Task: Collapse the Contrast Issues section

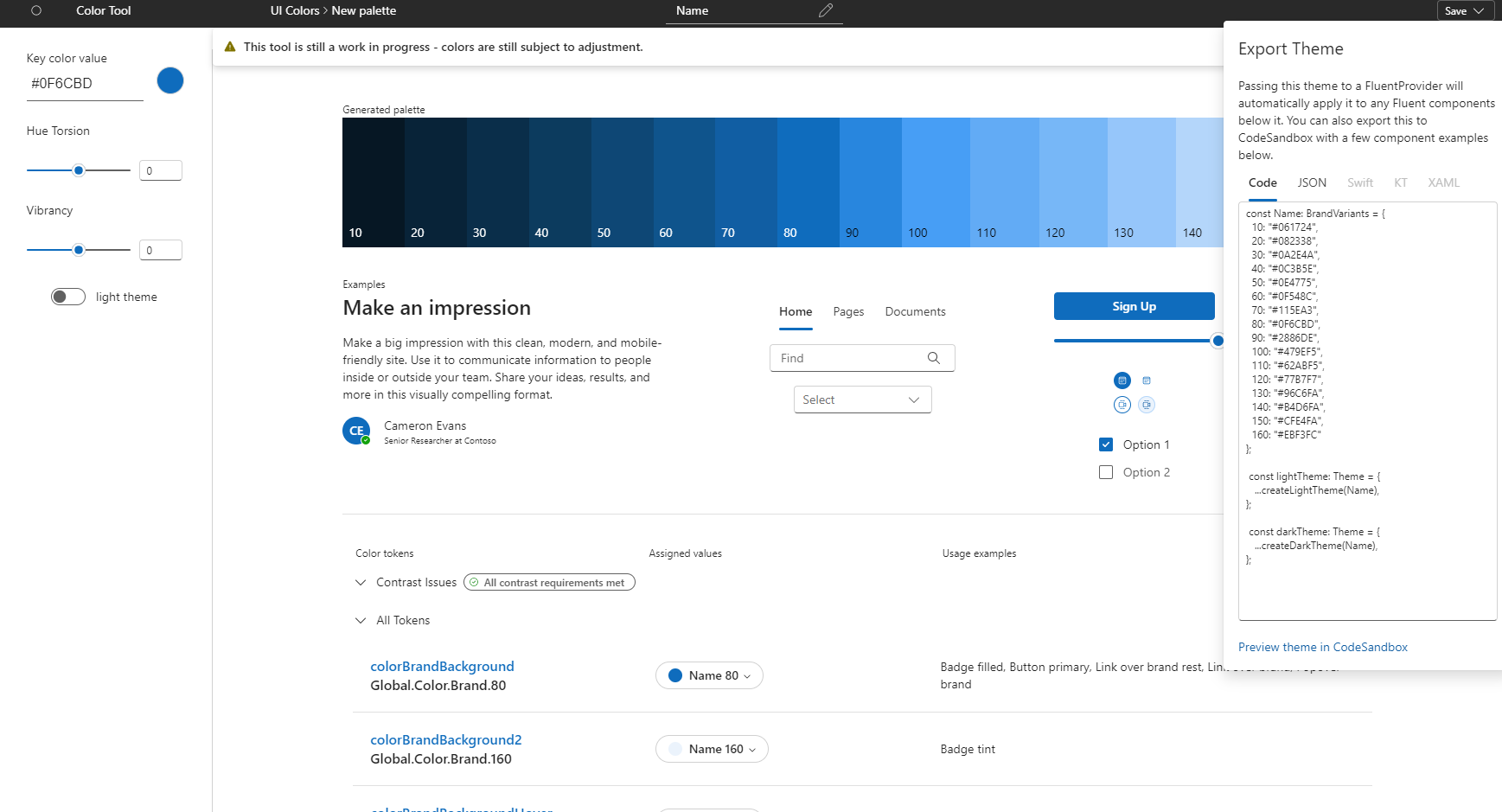Action: tap(361, 583)
